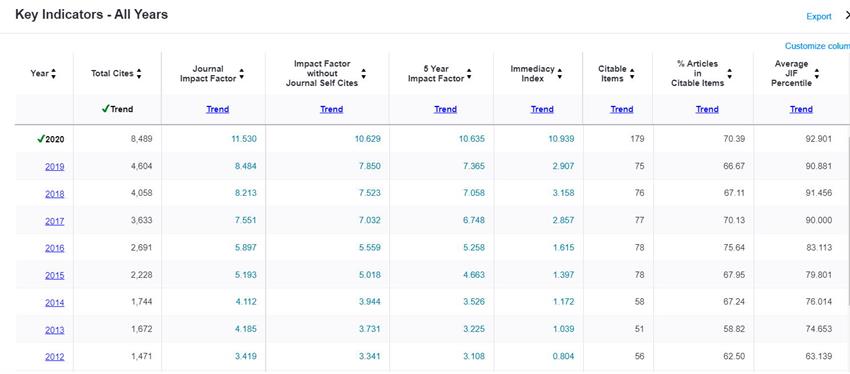Show Trend for Journal Impact Factor
850x374 pixels.
point(217,109)
